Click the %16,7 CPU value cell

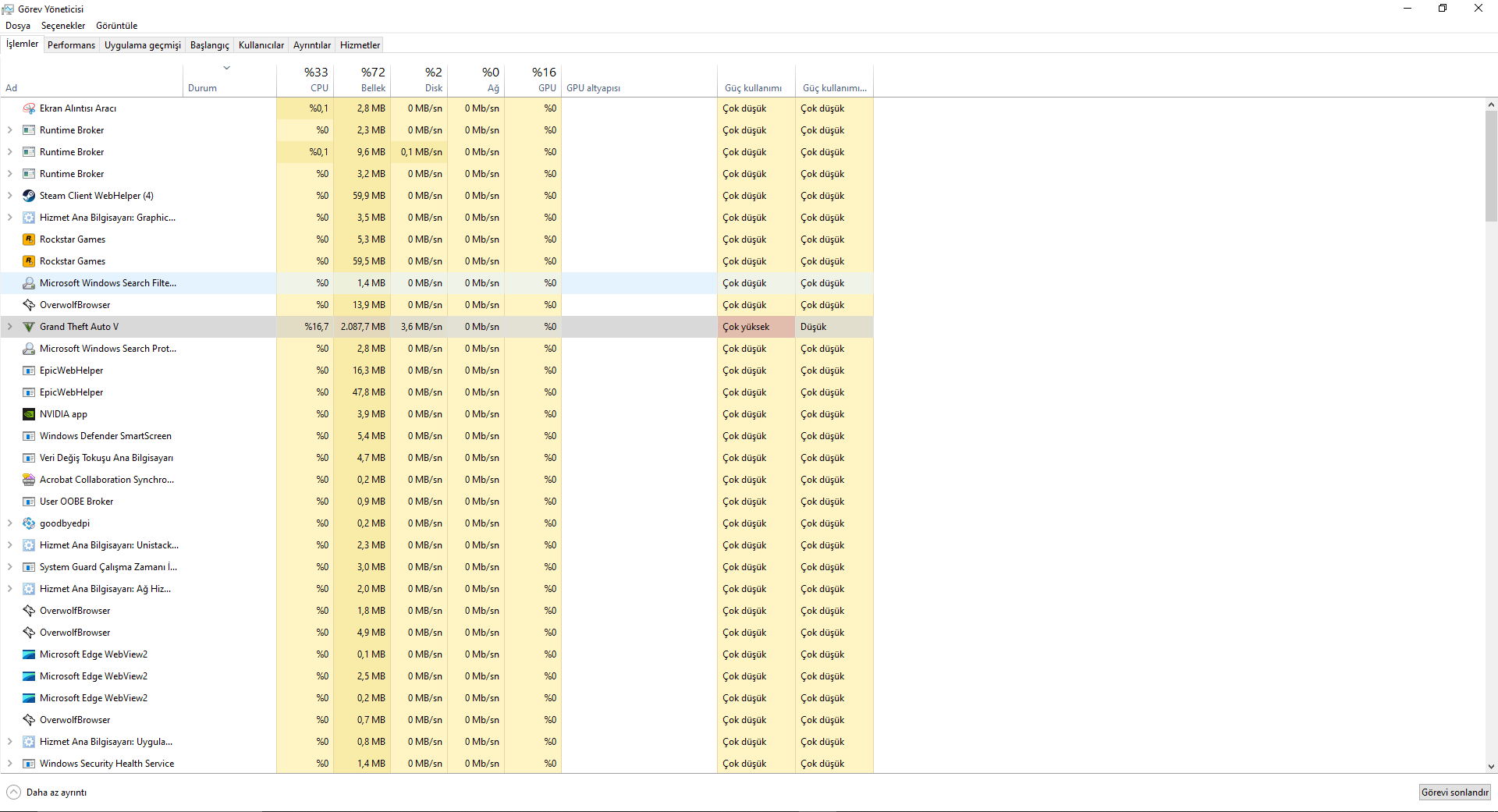tap(305, 327)
